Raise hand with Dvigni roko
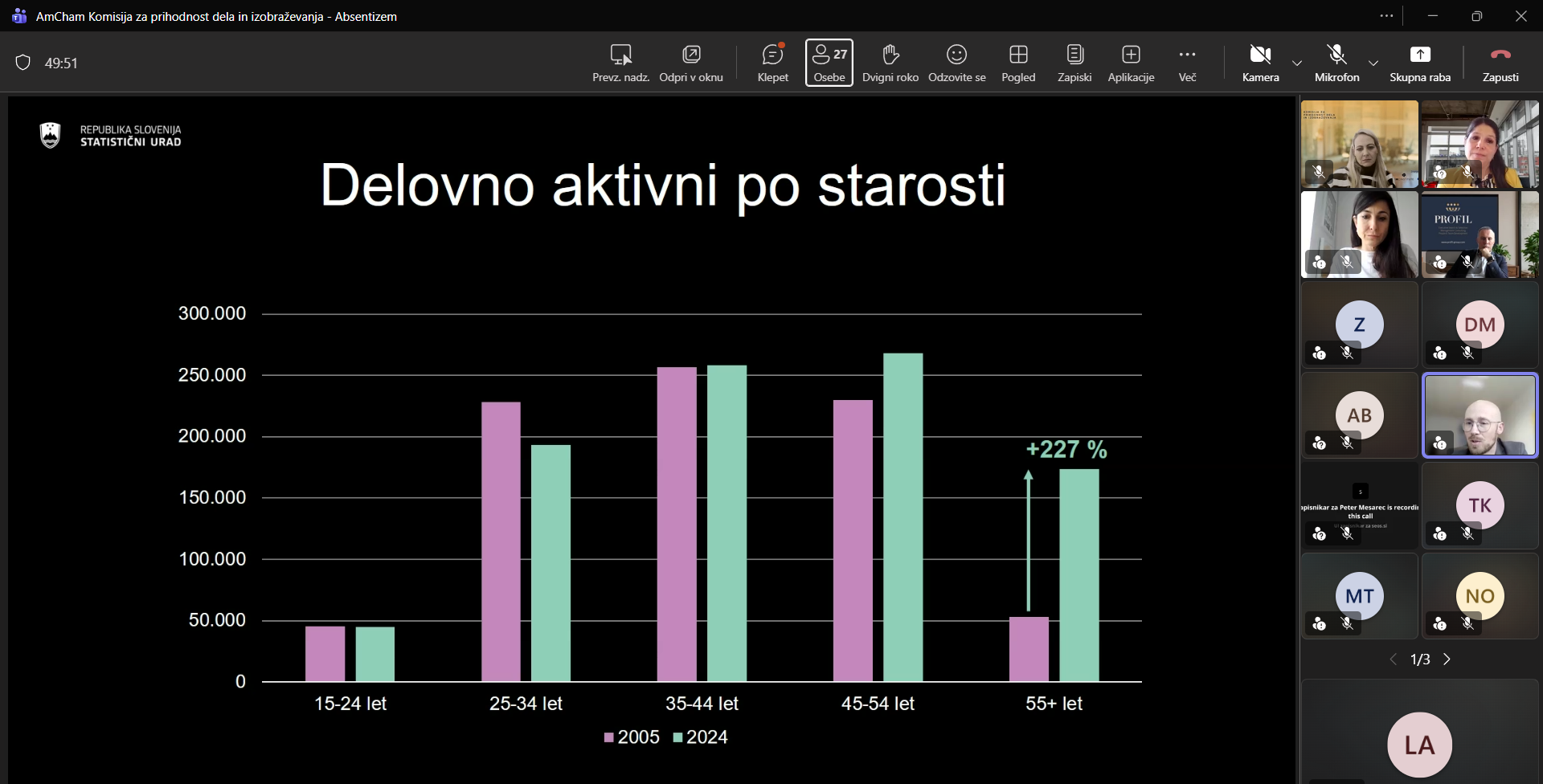Image resolution: width=1543 pixels, height=784 pixels. pos(890,63)
